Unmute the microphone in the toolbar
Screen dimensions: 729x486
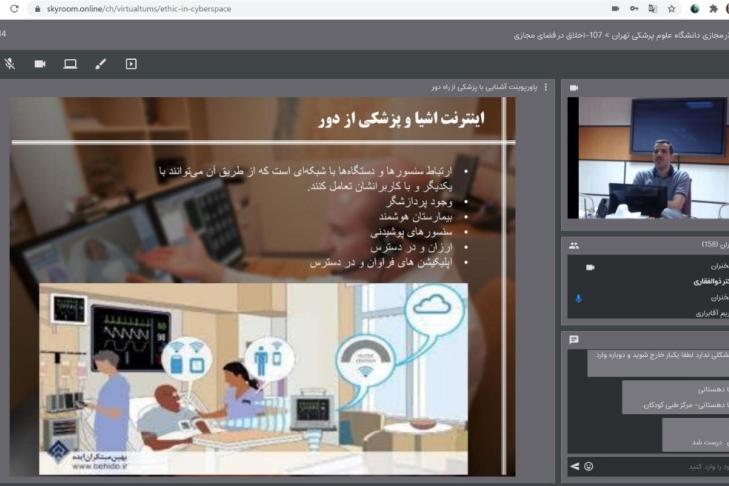[10, 64]
